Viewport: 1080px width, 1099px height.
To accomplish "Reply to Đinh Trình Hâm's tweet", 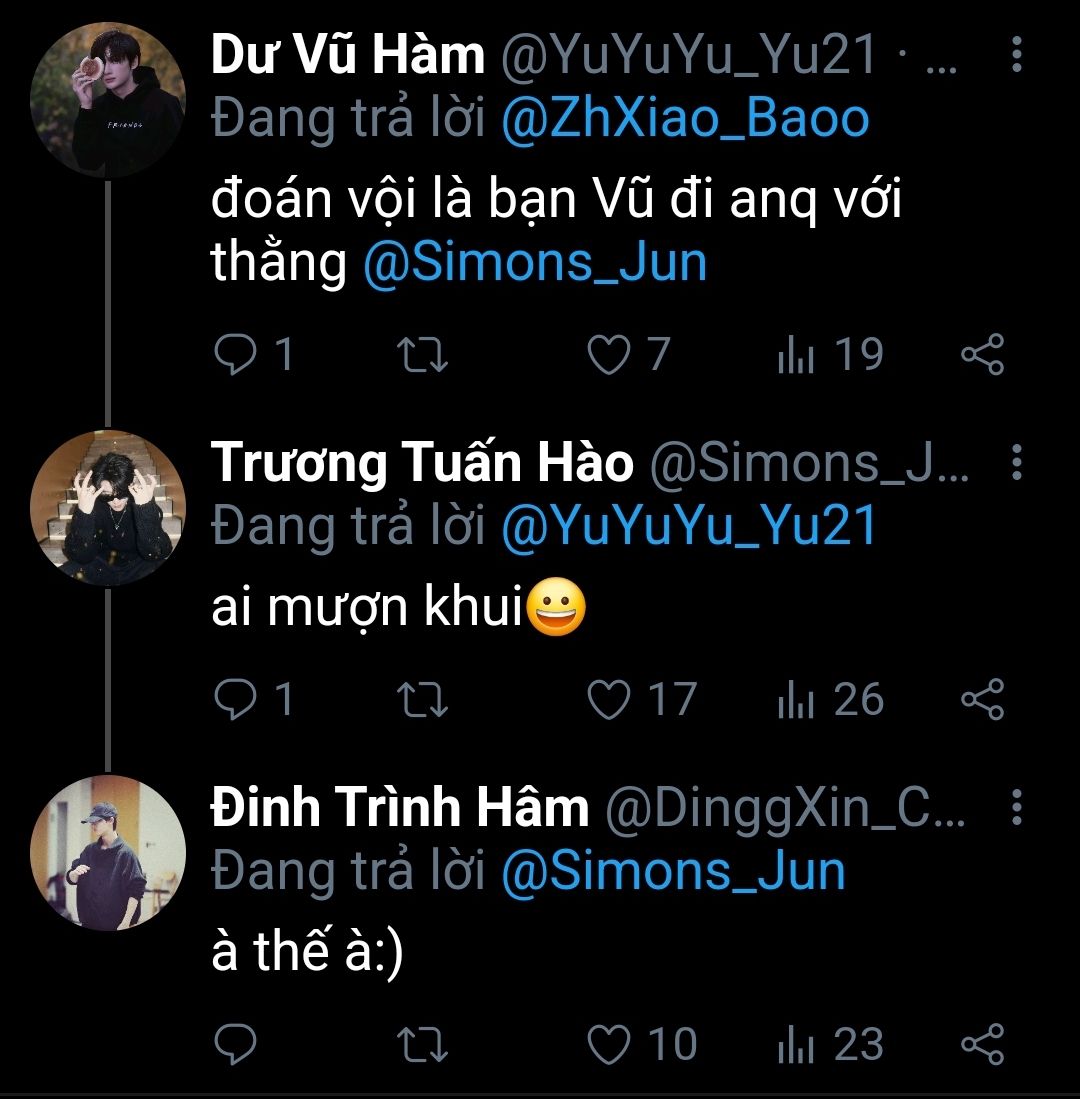I will 236,1045.
